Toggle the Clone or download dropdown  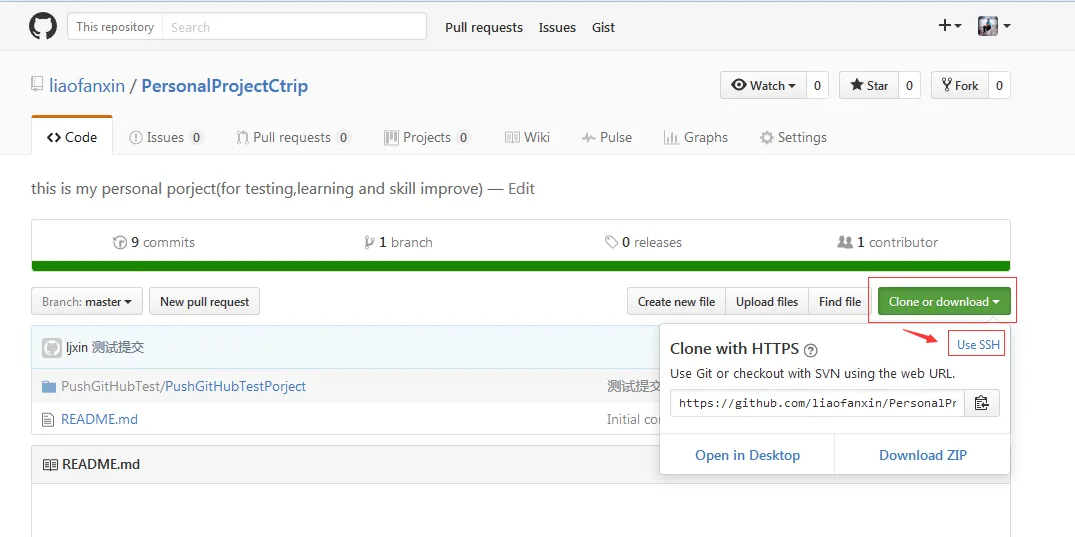(944, 302)
